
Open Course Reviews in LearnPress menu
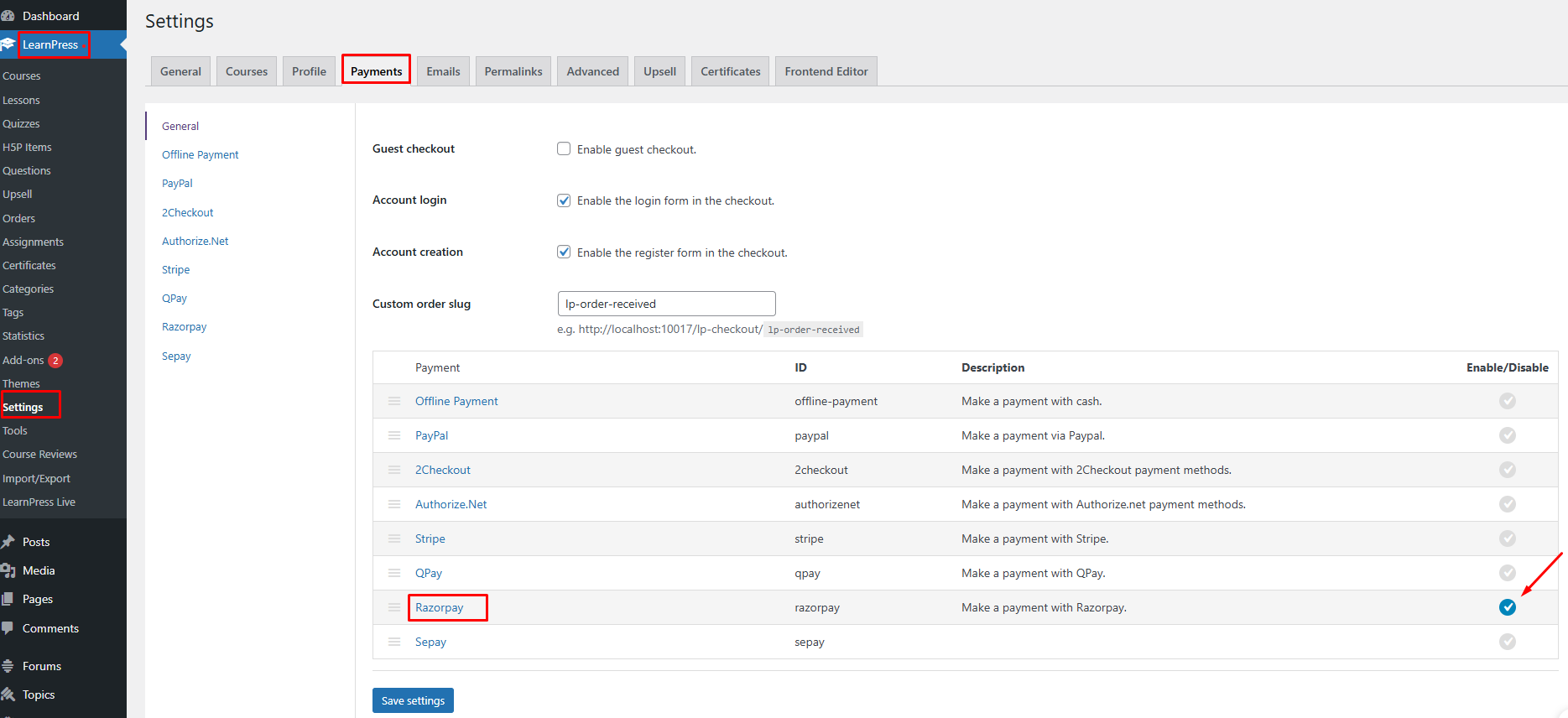click(39, 454)
